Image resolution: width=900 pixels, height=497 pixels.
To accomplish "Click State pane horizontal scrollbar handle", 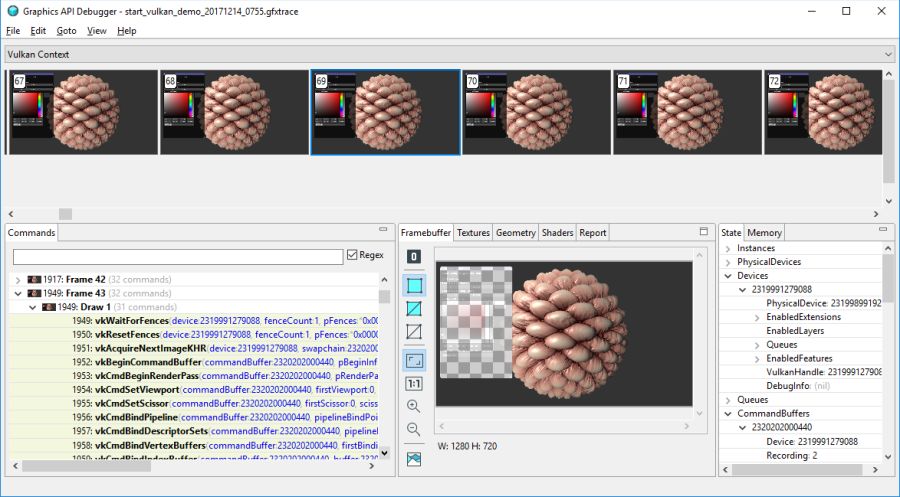I will click(797, 469).
